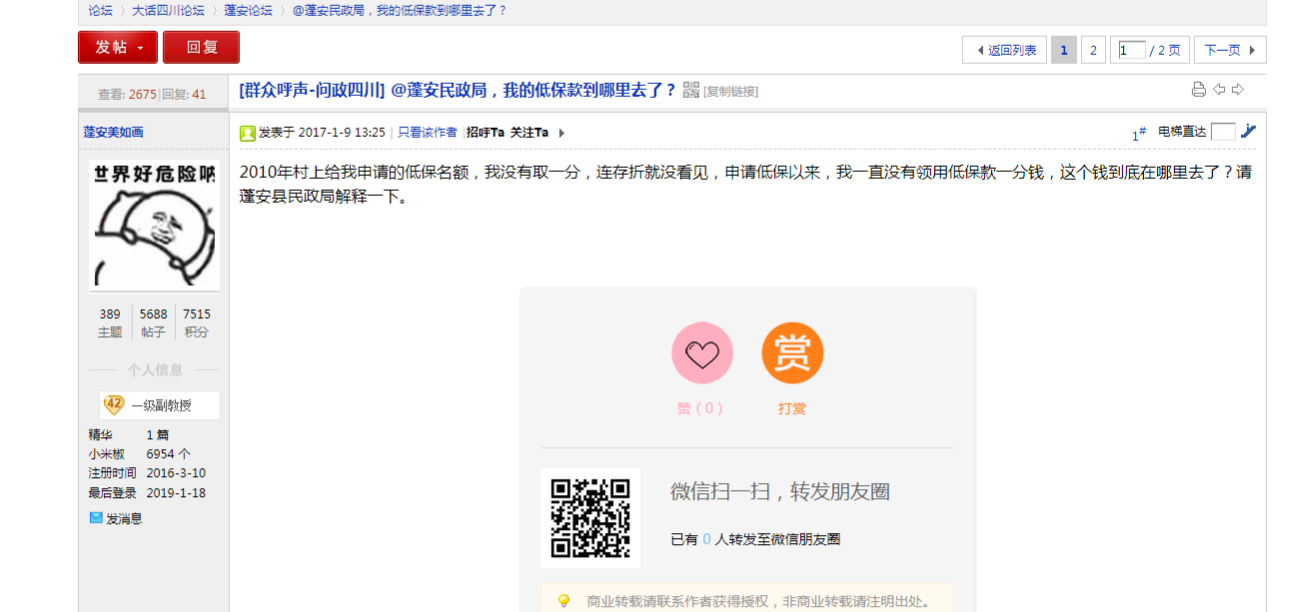Screen dimensions: 1291x612
Task: Go to page 2 in pagination
Action: tap(1093, 50)
